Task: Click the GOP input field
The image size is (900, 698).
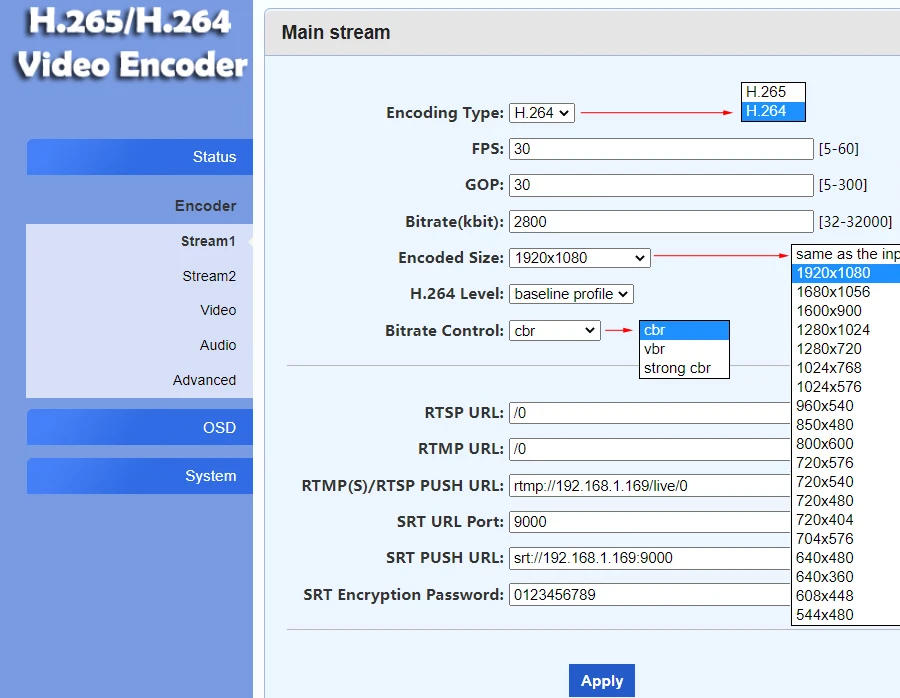Action: click(x=660, y=186)
